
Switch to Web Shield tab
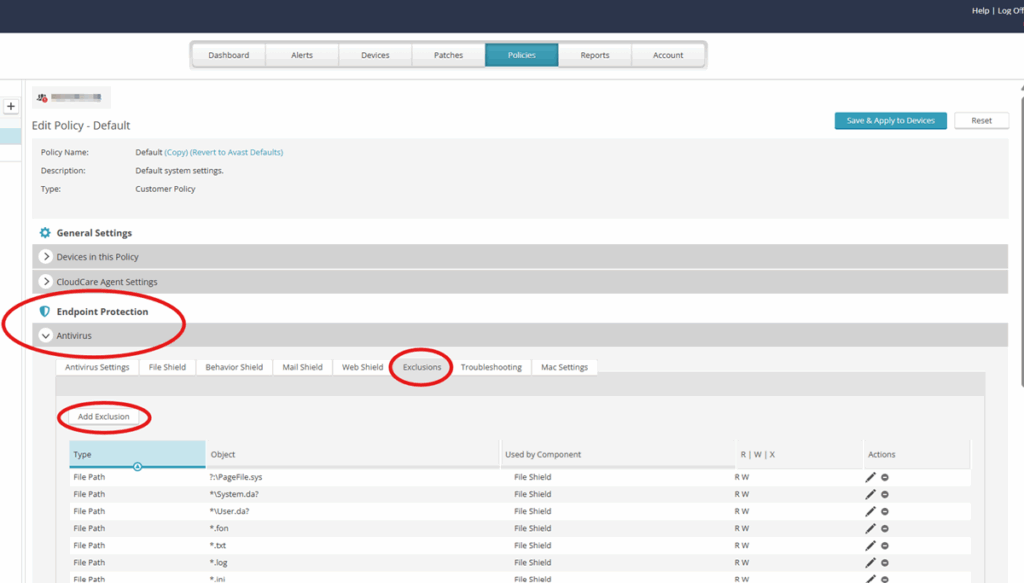pyautogui.click(x=362, y=367)
